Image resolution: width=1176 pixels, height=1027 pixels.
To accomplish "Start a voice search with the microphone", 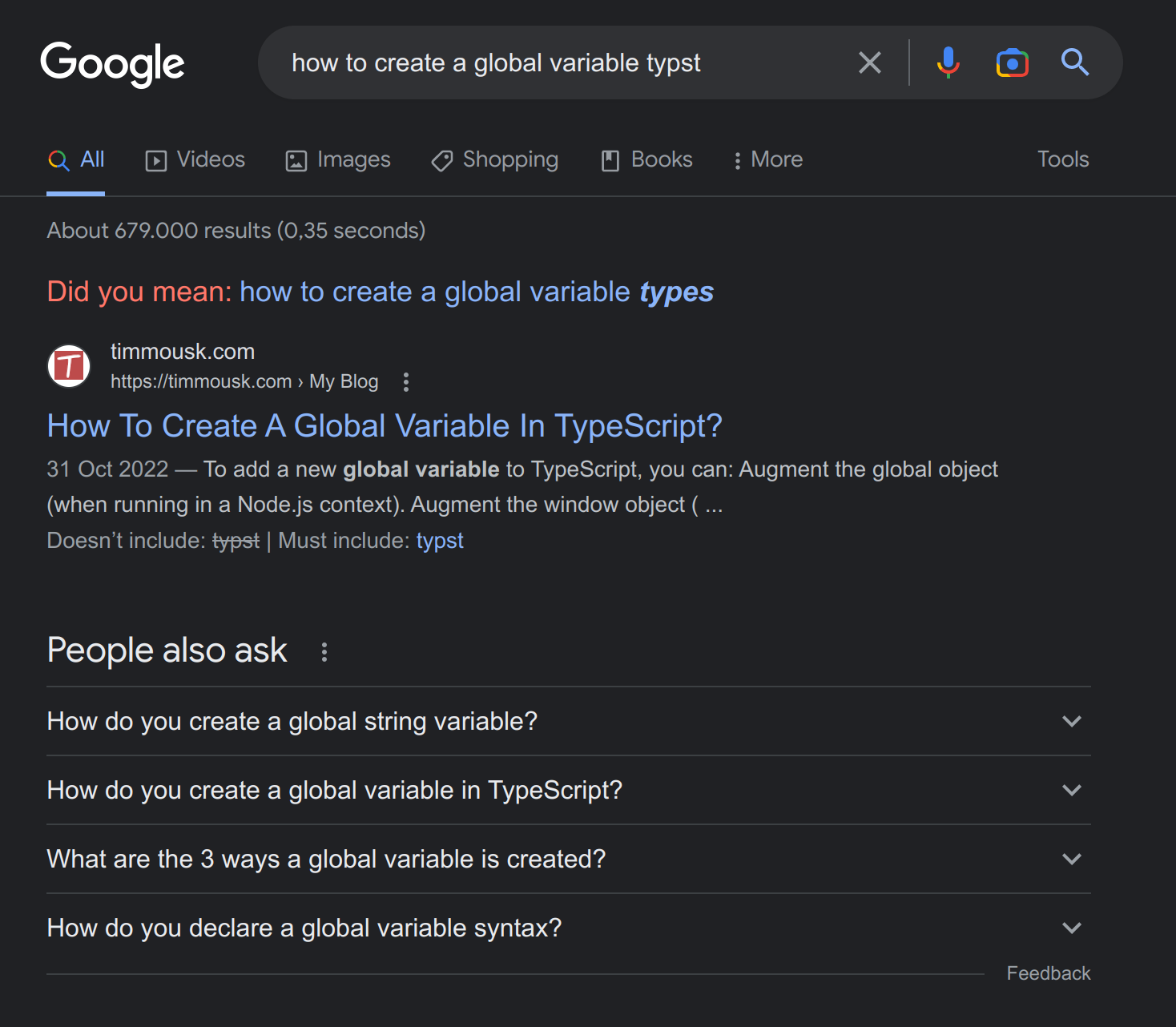I will click(948, 62).
